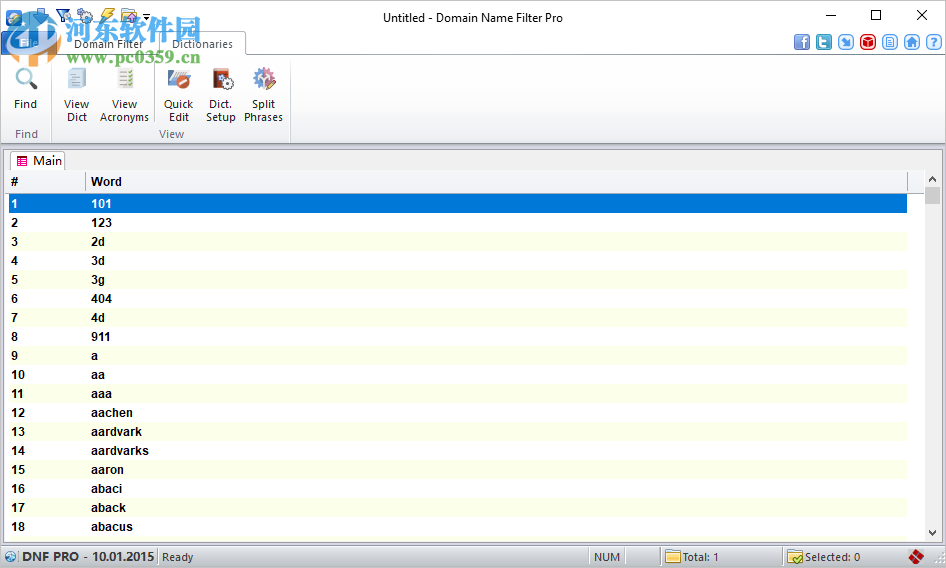
Task: Click the Split Phrases tool
Action: tap(264, 95)
